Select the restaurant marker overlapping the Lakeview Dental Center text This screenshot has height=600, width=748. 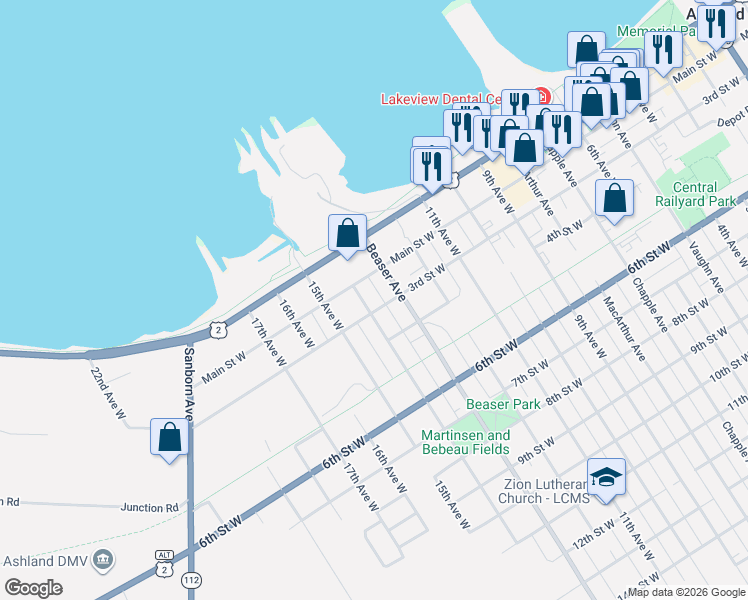(520, 103)
